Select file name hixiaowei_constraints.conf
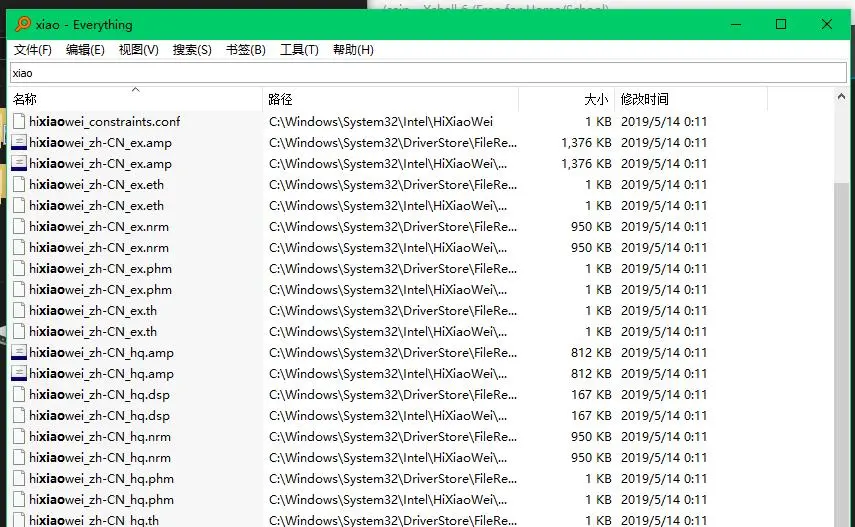Viewport: 855px width, 527px height. 105,122
